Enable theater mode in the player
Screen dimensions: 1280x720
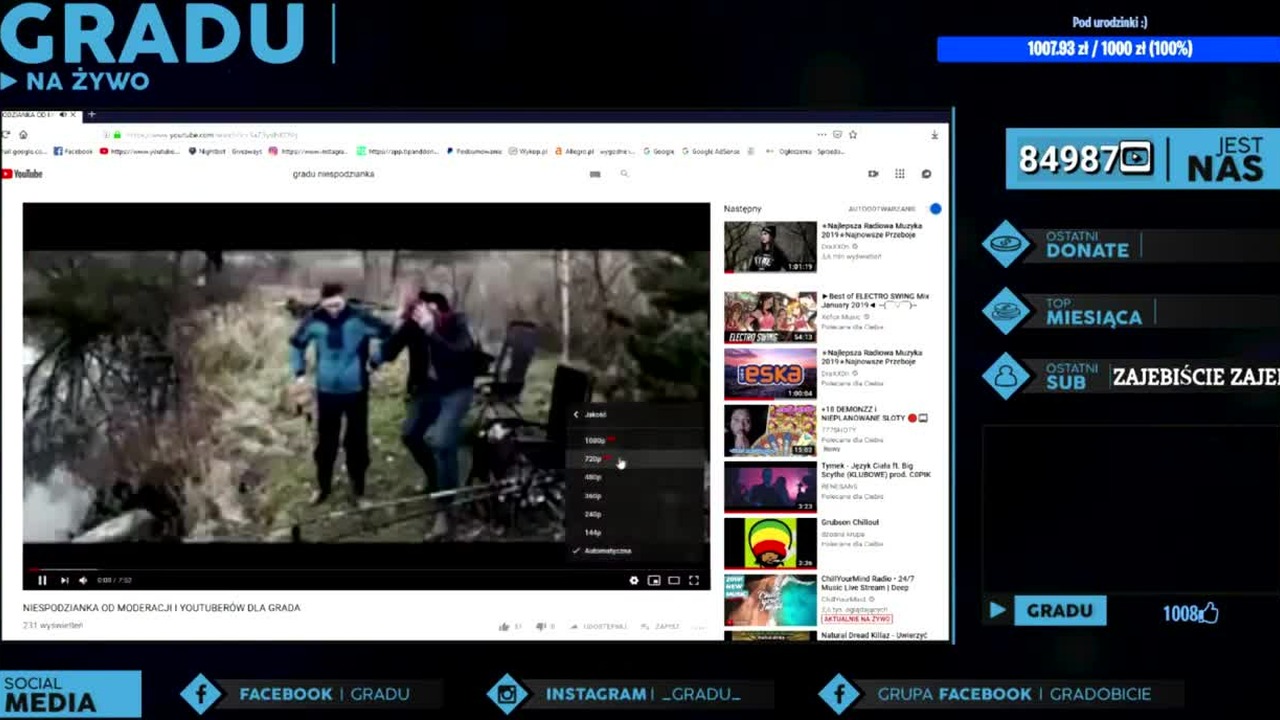(x=674, y=580)
